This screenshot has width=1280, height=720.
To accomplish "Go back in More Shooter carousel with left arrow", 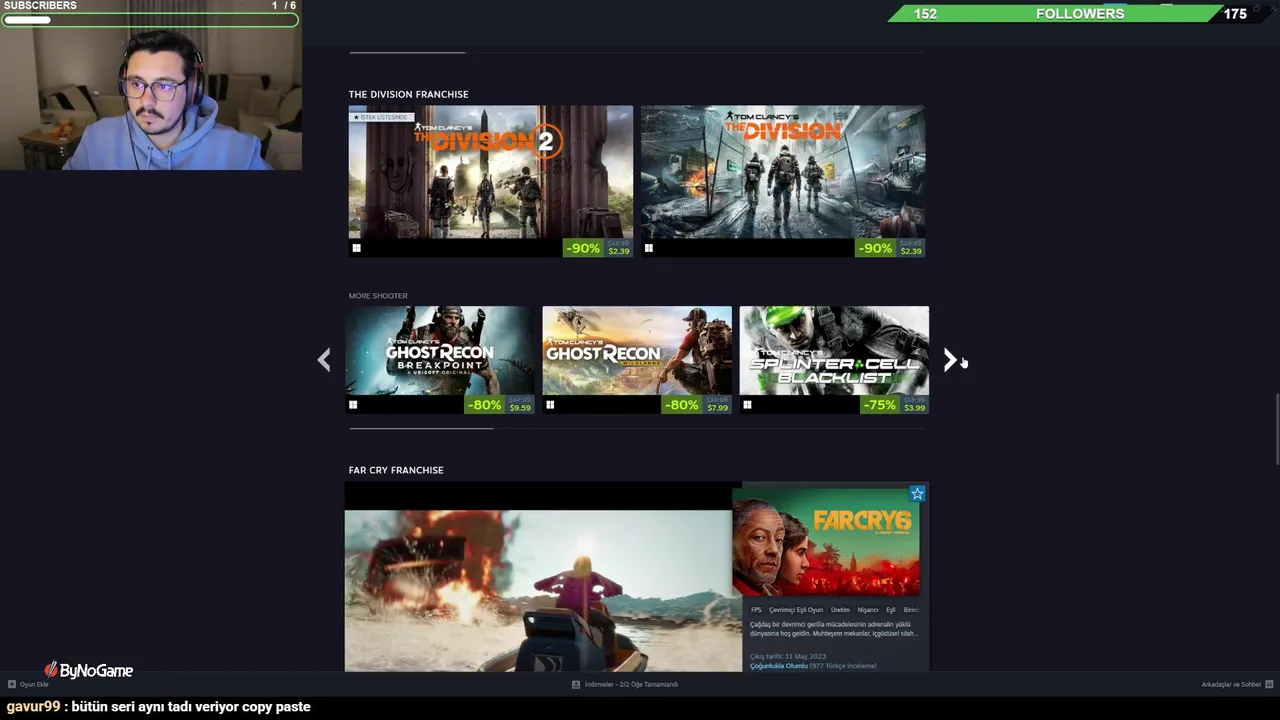I will pos(324,360).
